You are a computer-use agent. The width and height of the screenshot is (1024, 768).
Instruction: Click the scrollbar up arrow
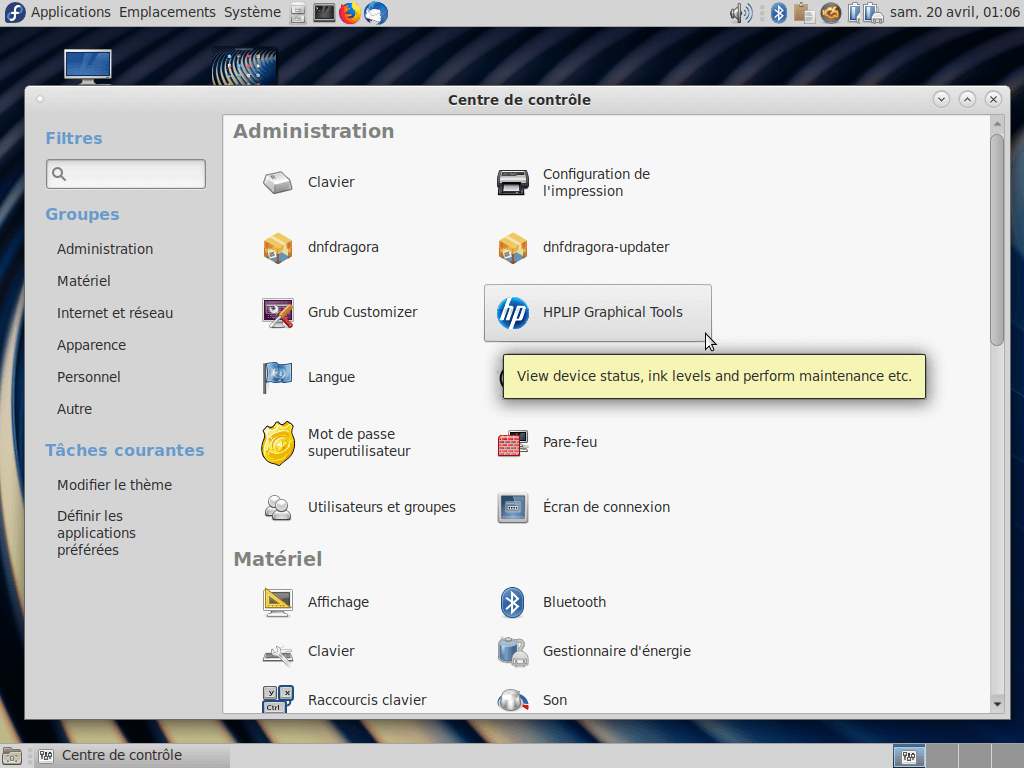[x=997, y=123]
